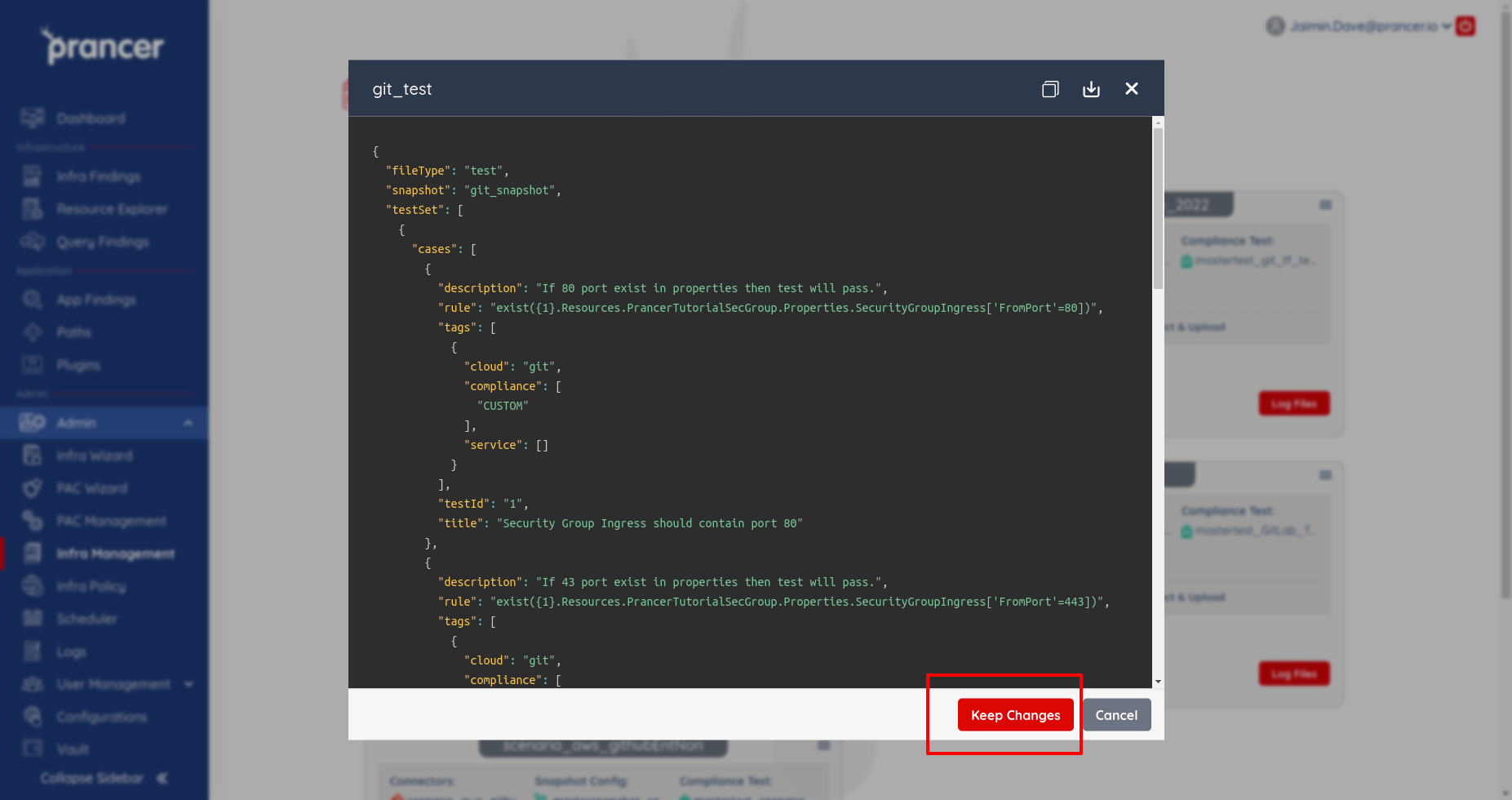Click the Infra Policy icon

point(33,586)
